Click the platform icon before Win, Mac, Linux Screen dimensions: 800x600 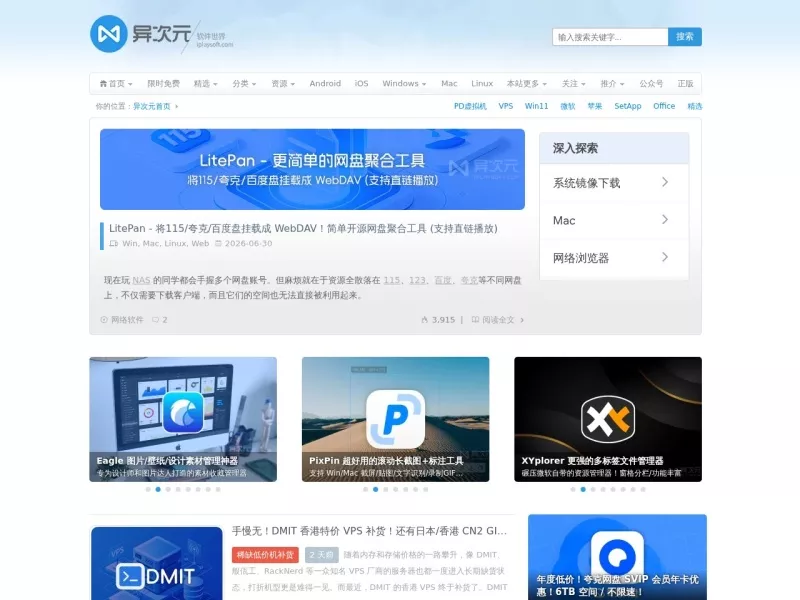pos(114,243)
